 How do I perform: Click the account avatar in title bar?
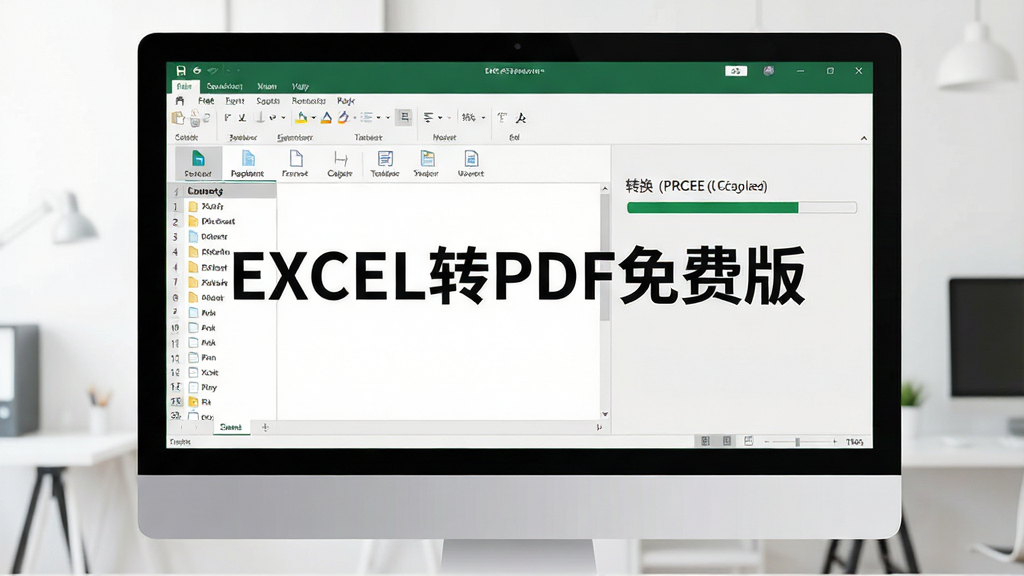click(769, 71)
